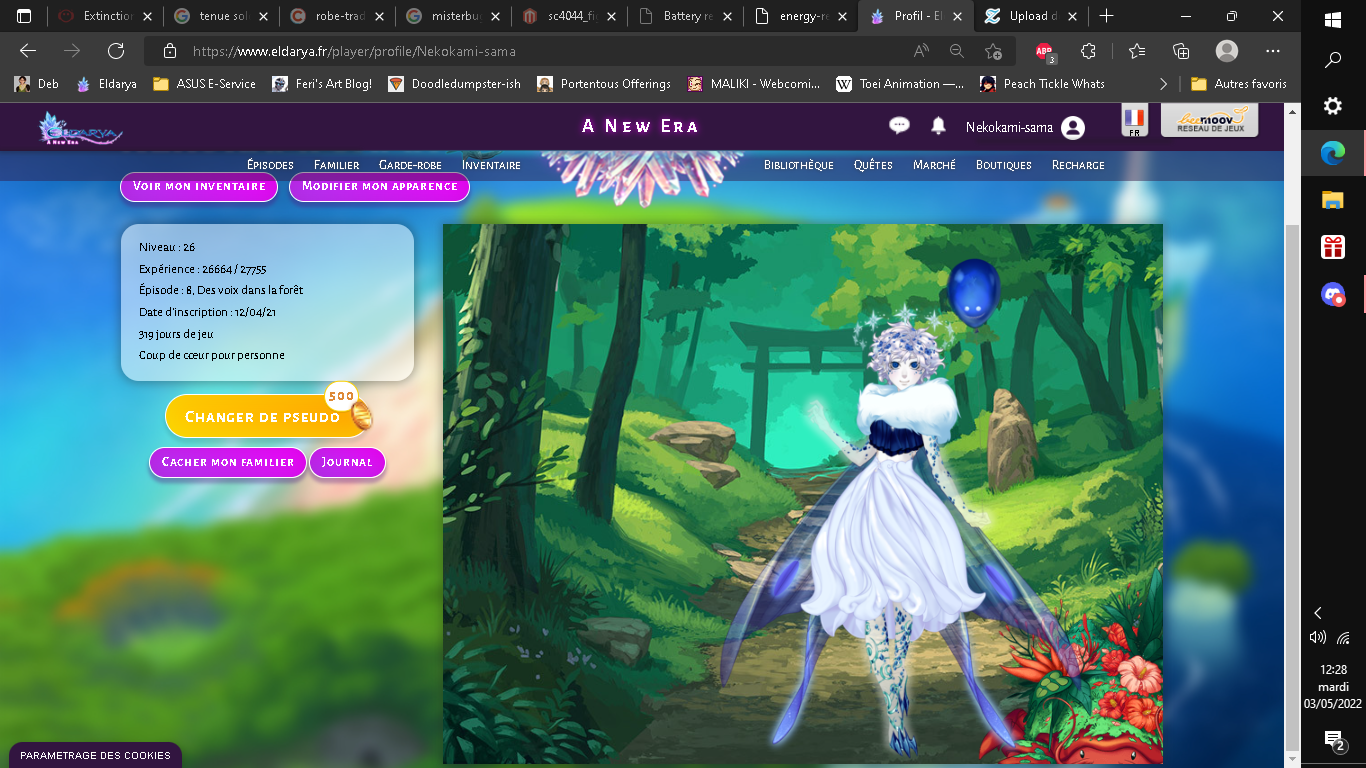The width and height of the screenshot is (1366, 768).
Task: Open Windows Search from the taskbar
Action: click(1333, 61)
